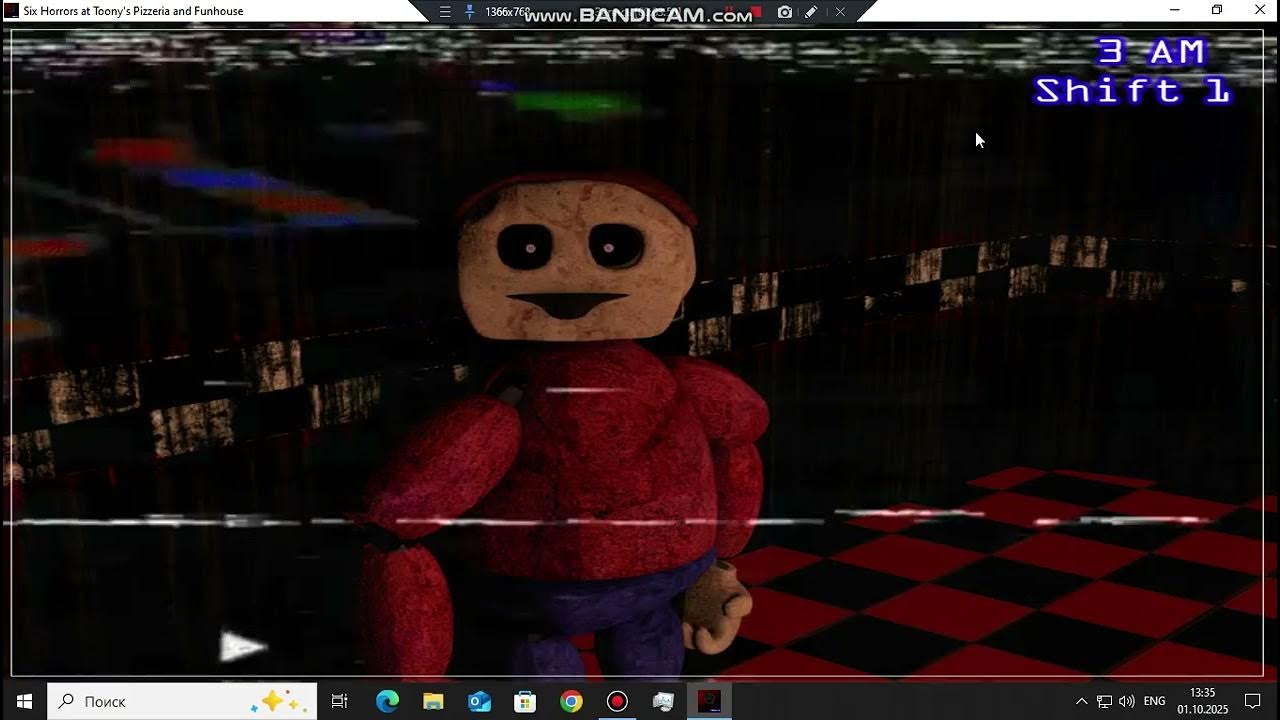Open the volume control in system tray
Image resolution: width=1280 pixels, height=720 pixels.
[1127, 701]
